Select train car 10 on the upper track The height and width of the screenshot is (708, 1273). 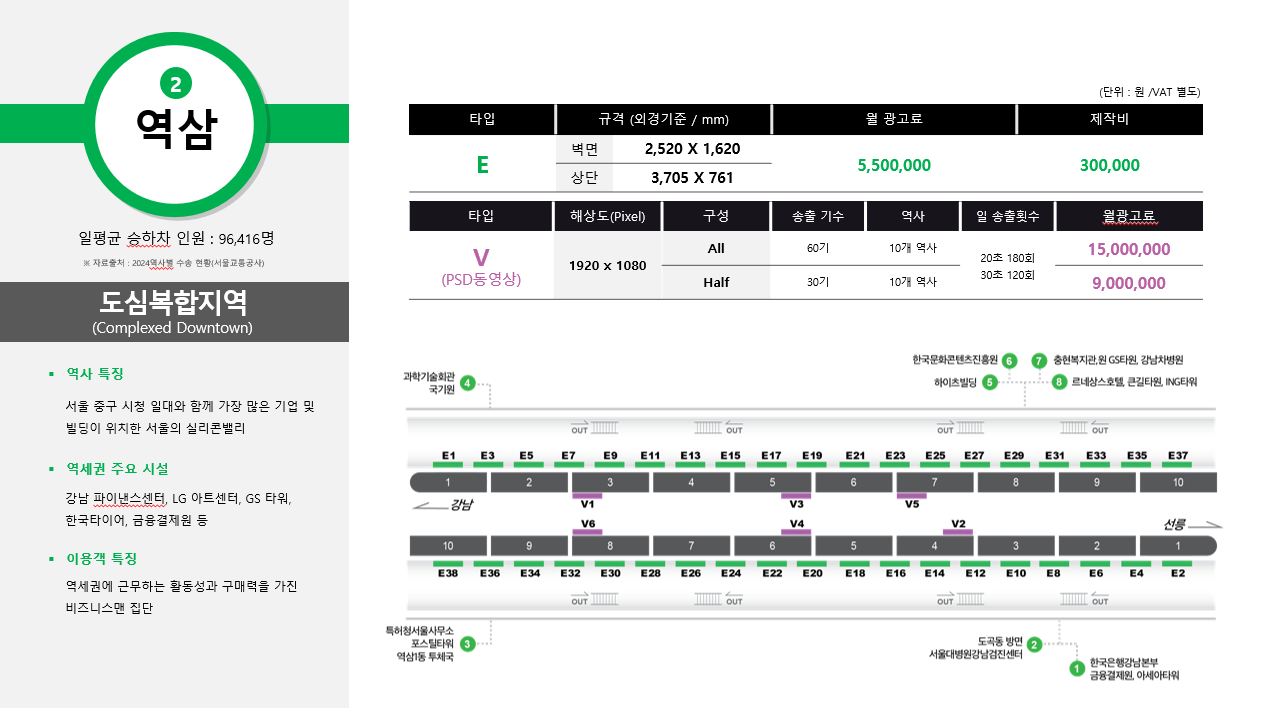click(1178, 483)
